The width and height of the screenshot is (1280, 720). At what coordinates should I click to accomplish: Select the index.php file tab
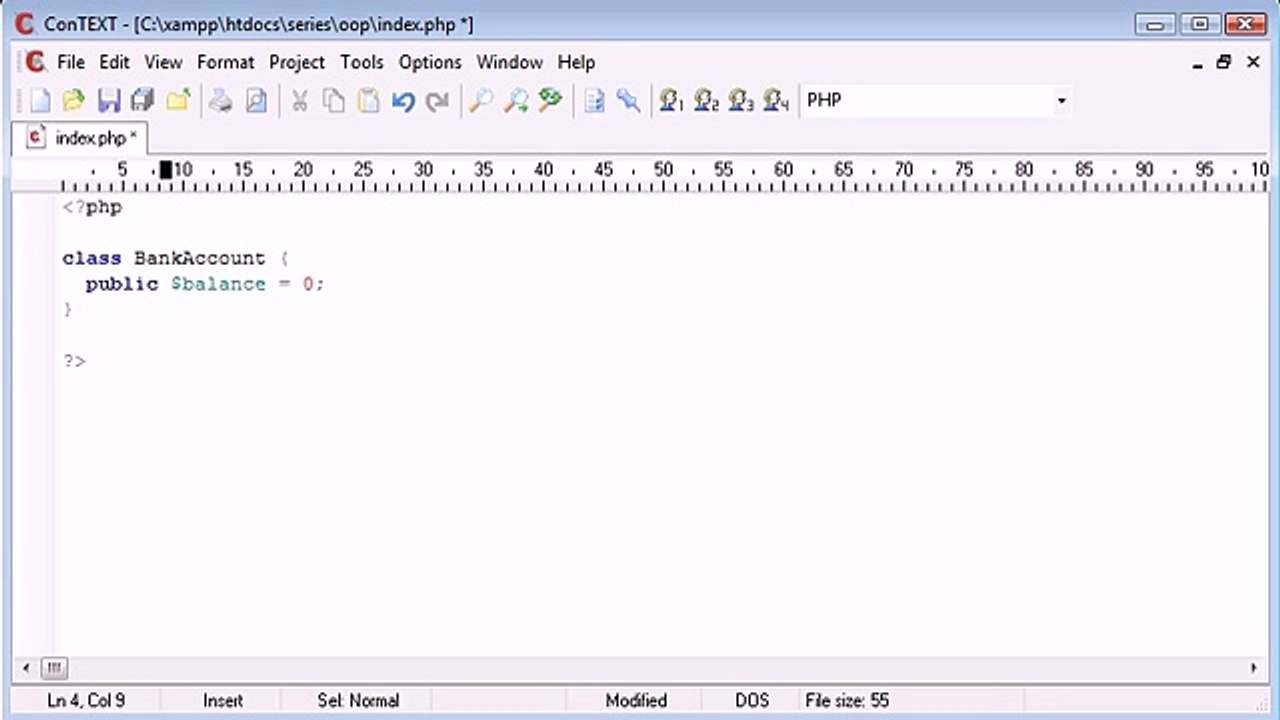point(80,138)
